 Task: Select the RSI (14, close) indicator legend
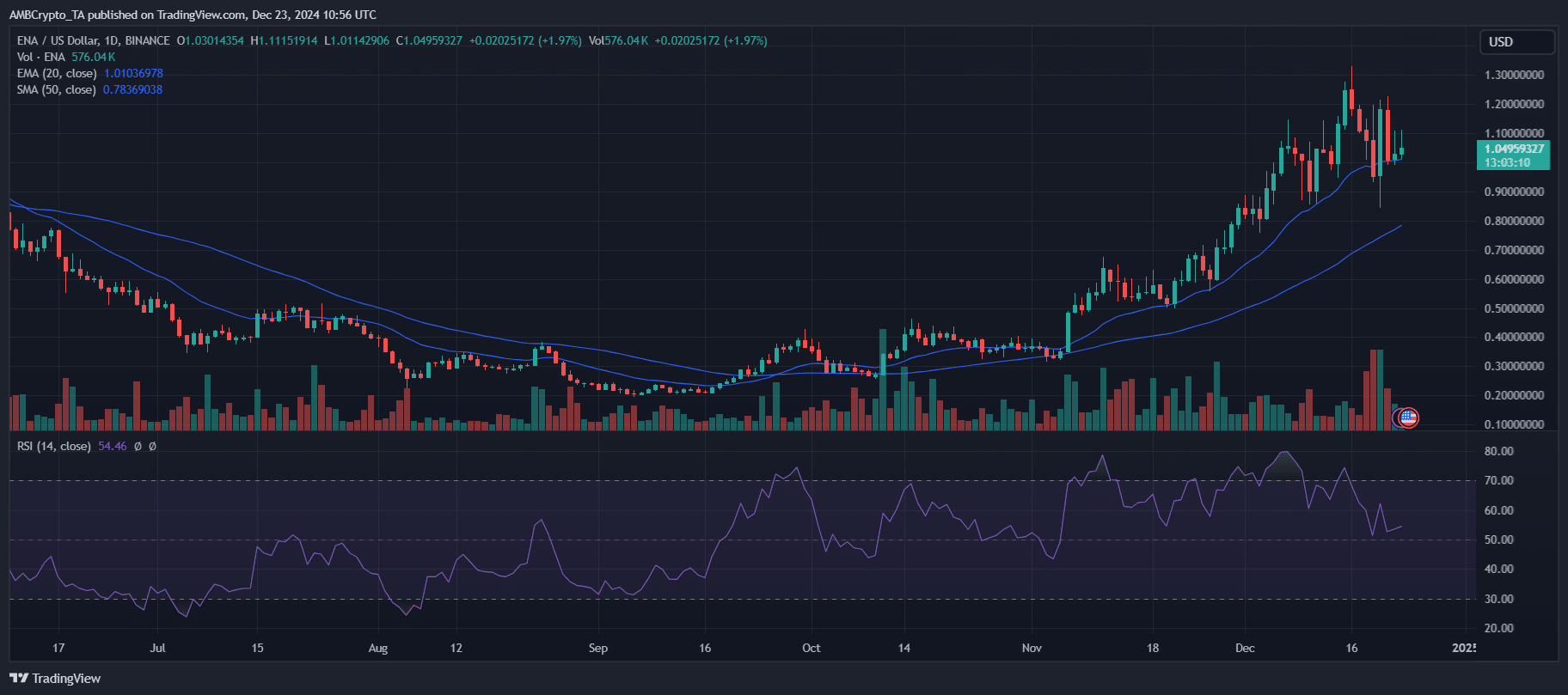[x=54, y=446]
